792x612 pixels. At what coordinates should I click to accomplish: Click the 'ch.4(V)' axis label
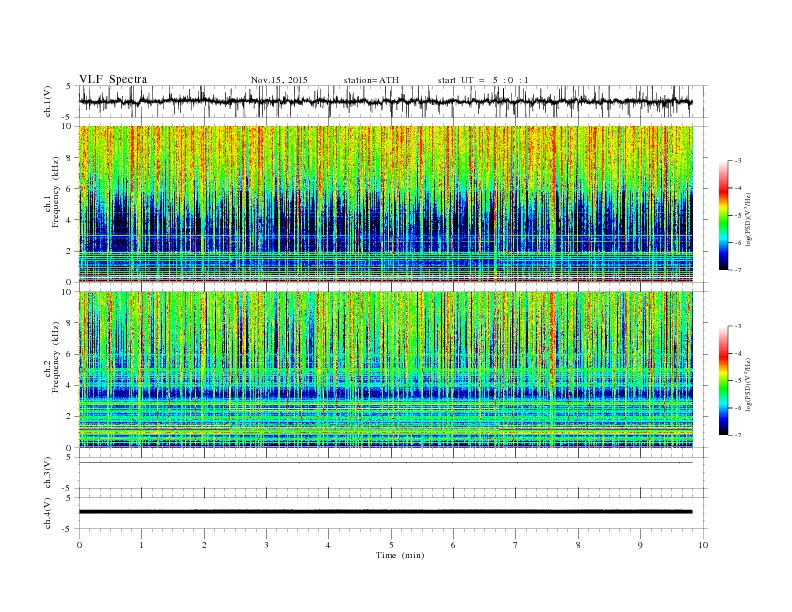pyautogui.click(x=48, y=514)
